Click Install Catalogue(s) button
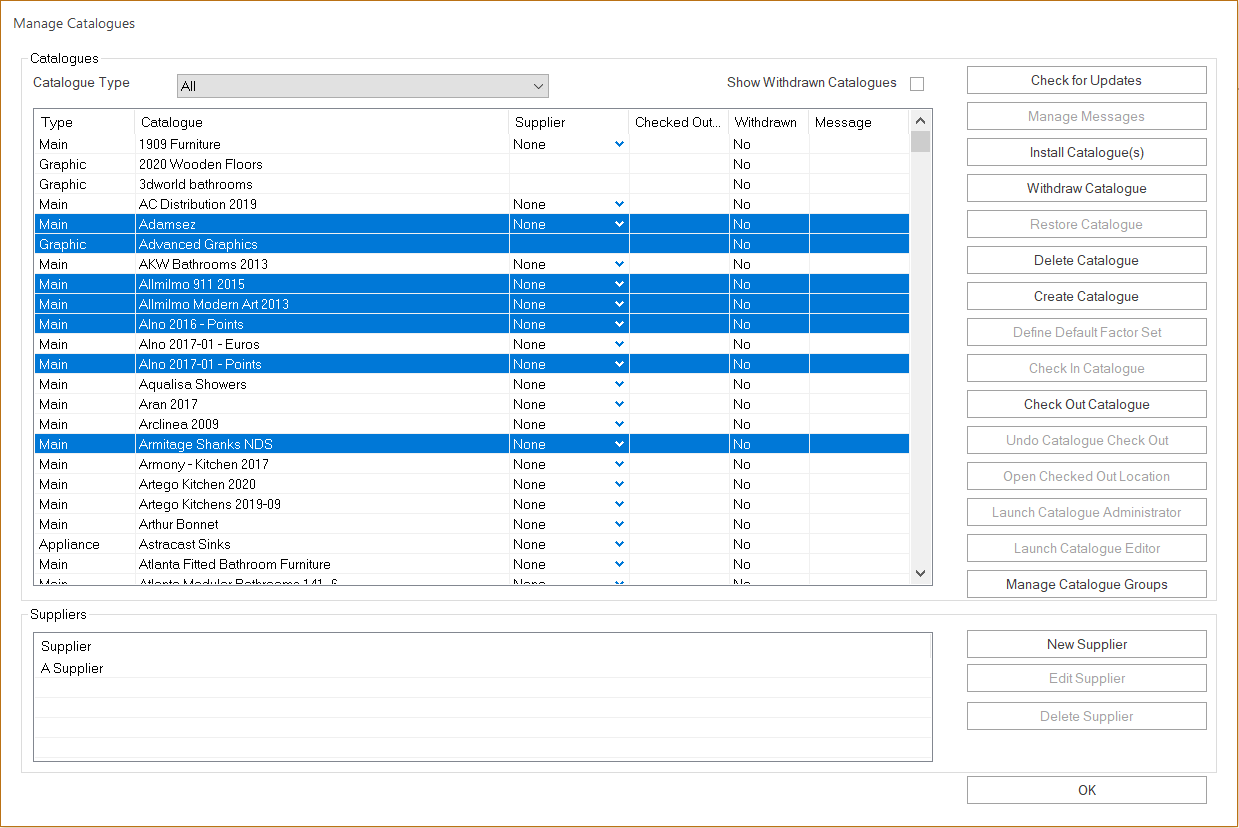This screenshot has width=1239, height=828. point(1086,152)
